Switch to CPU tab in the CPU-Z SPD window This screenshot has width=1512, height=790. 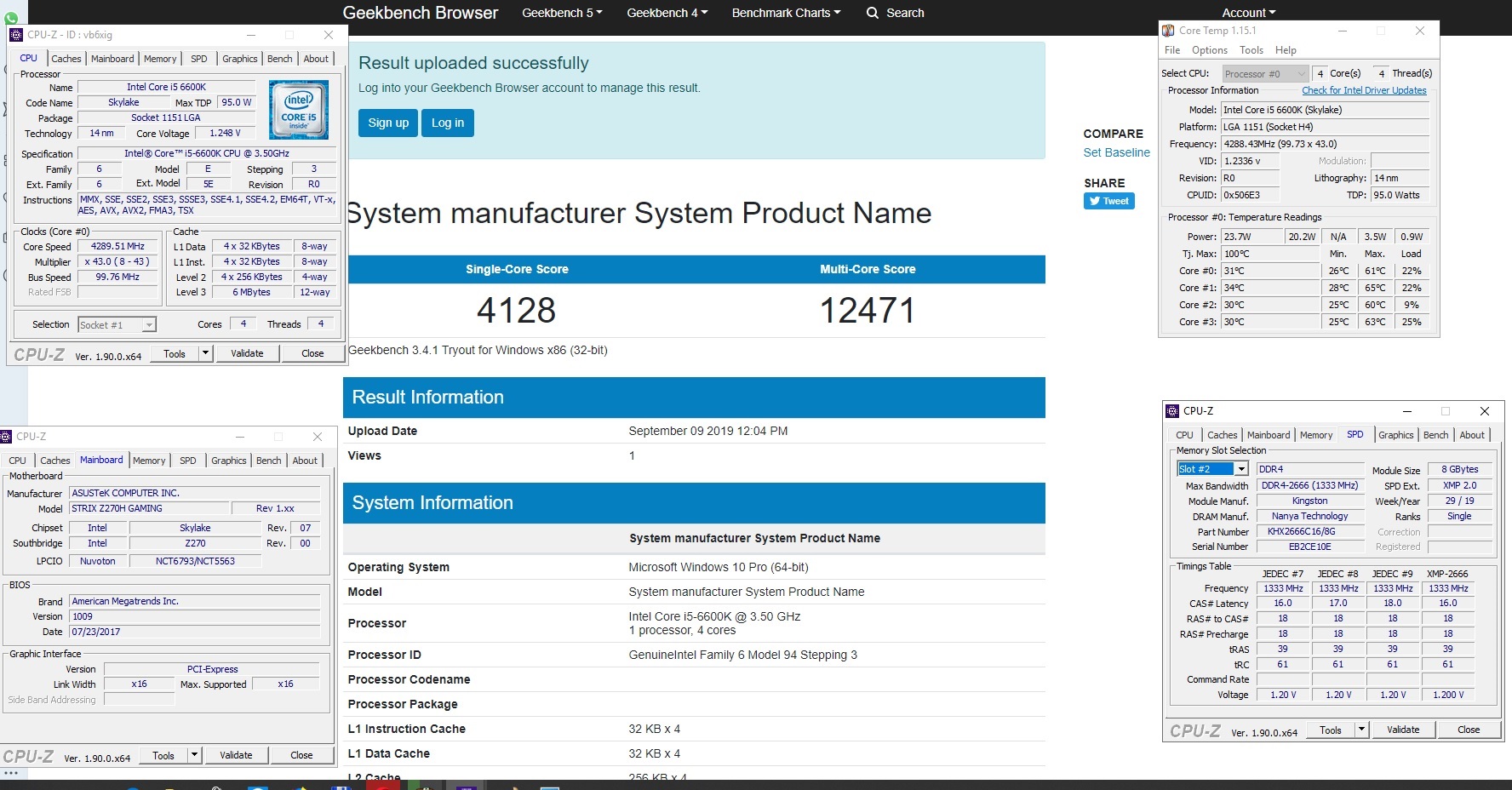point(1184,435)
